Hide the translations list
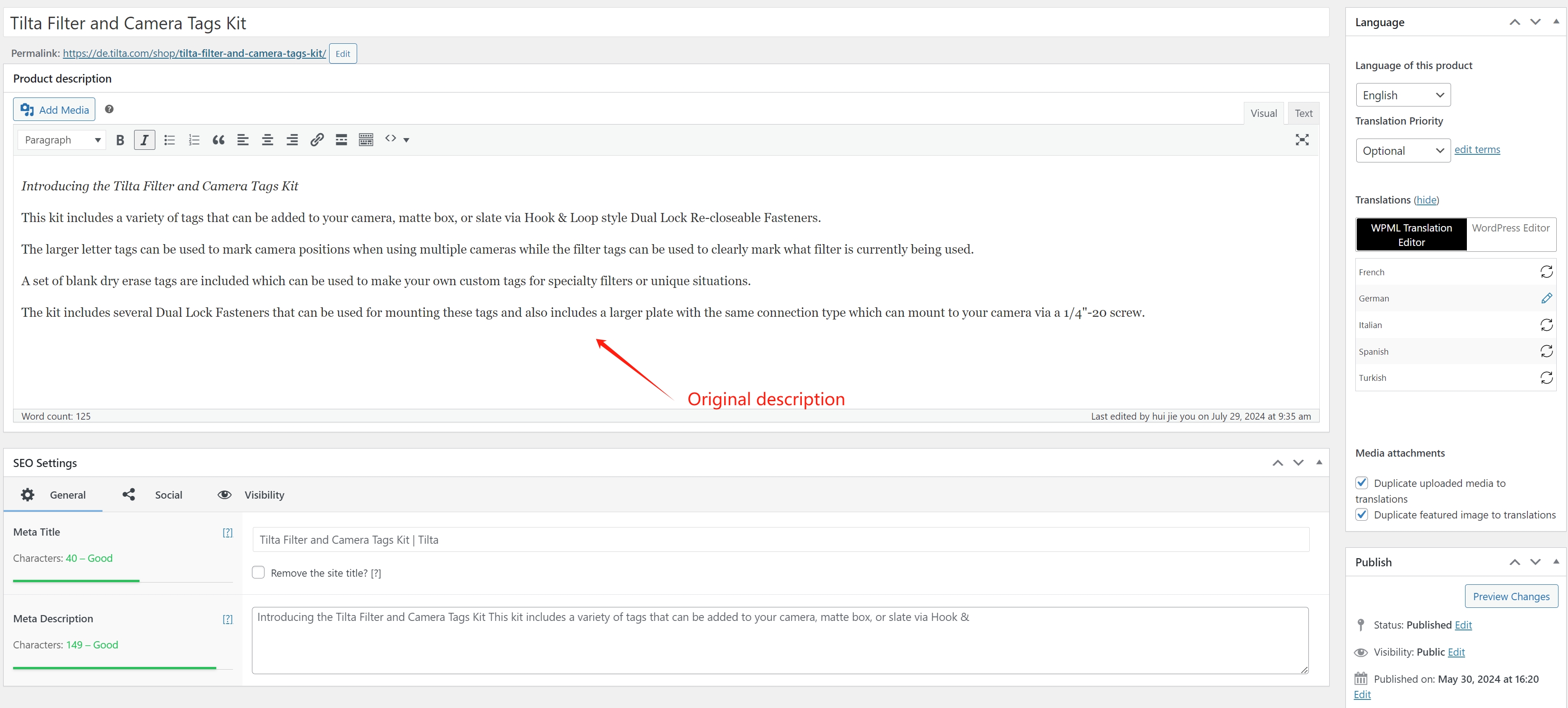 (x=1426, y=199)
